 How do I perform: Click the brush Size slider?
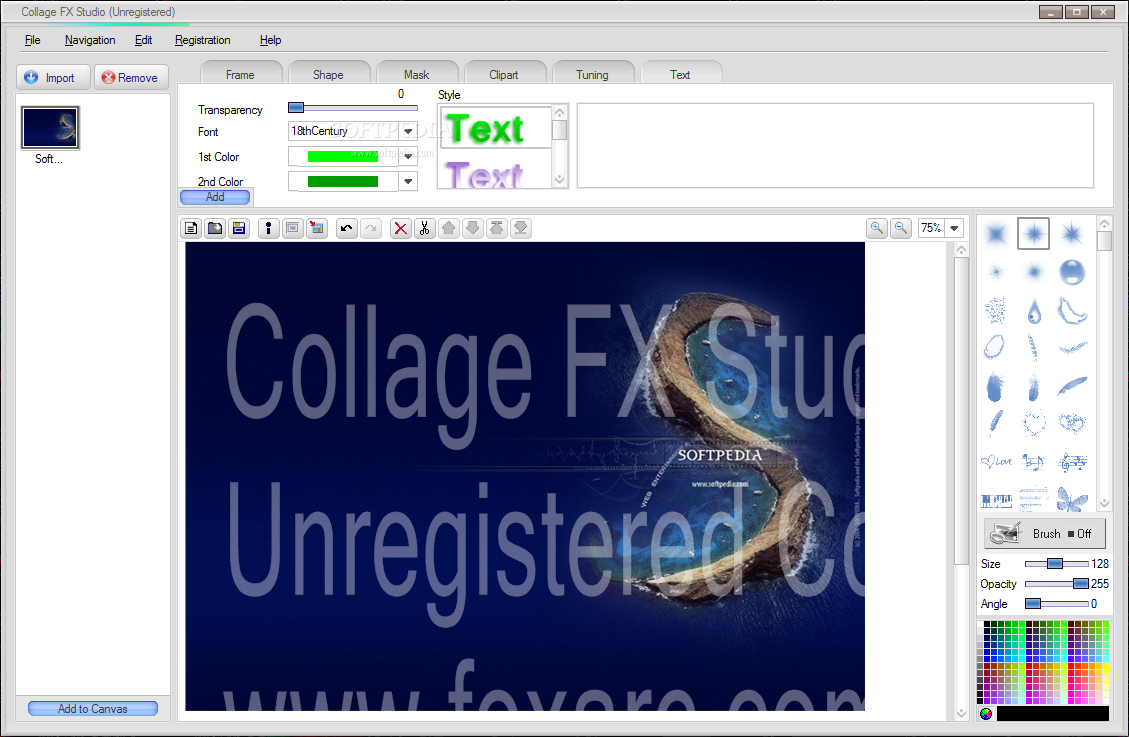(x=1056, y=564)
